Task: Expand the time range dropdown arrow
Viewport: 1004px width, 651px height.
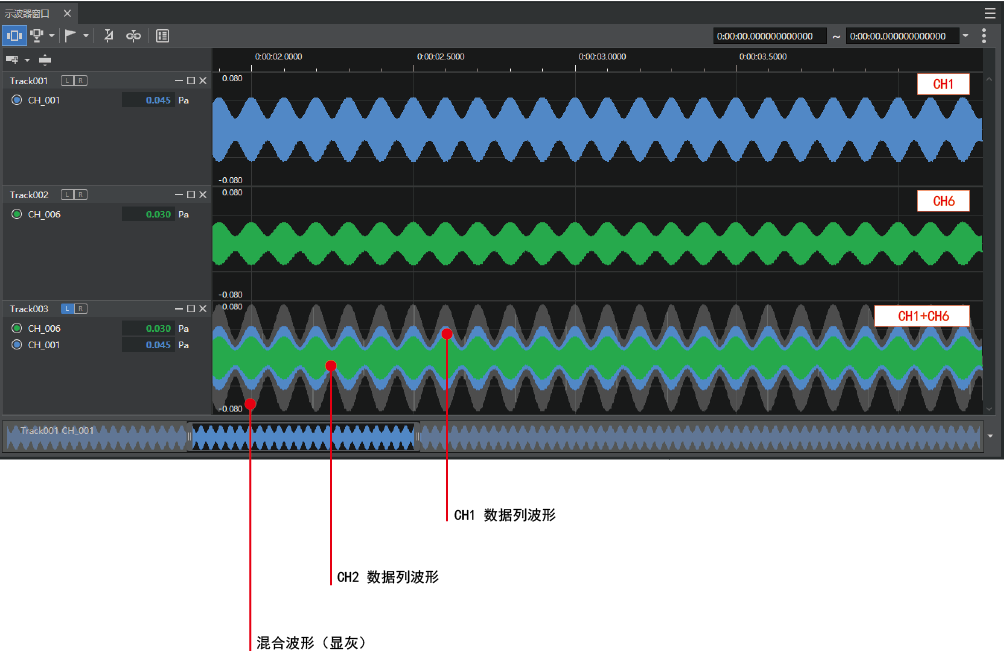Action: tap(966, 36)
